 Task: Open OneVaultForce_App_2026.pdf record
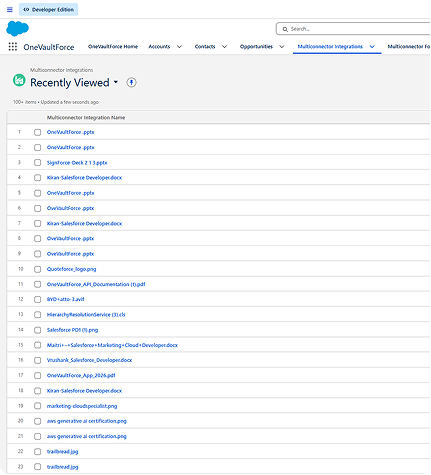coord(81,376)
